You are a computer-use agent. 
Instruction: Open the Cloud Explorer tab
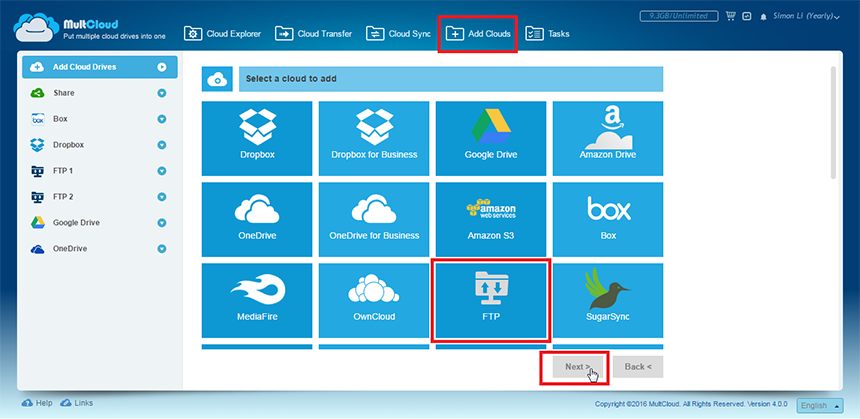[223, 34]
